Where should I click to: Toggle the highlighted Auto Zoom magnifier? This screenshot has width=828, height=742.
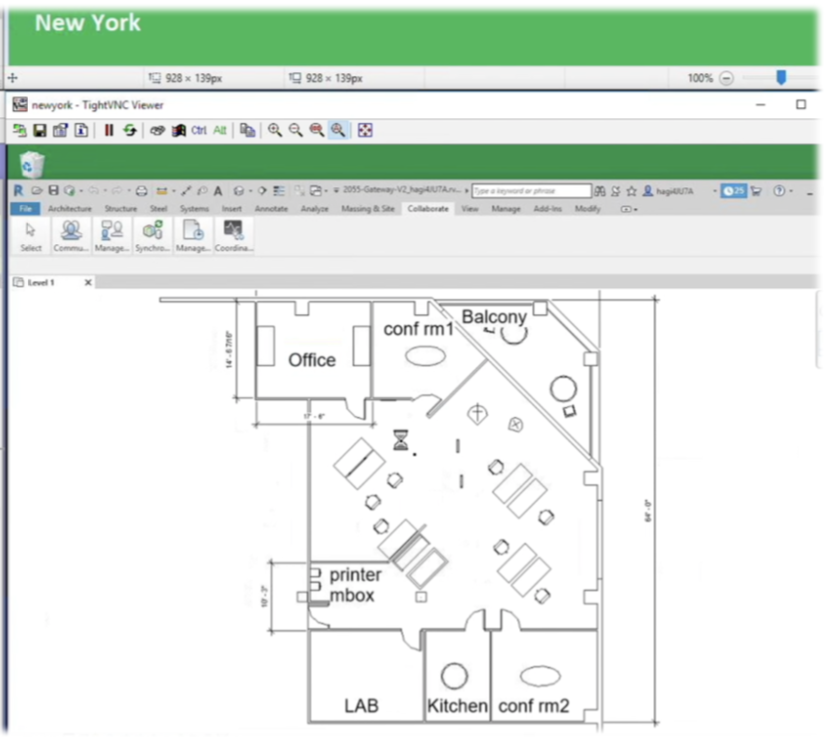(338, 130)
